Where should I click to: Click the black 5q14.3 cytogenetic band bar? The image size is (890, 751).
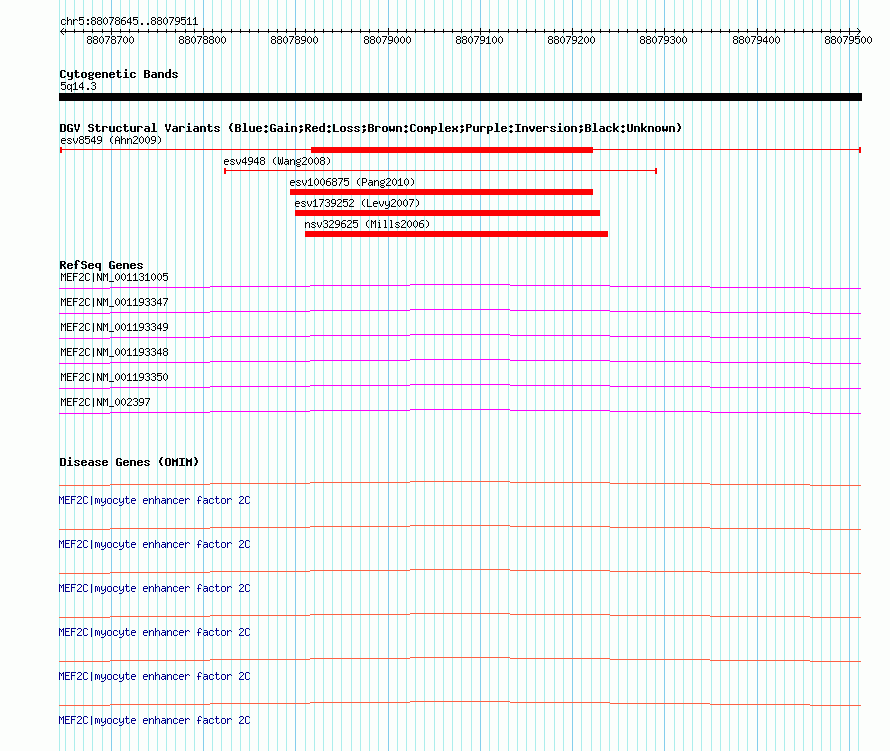tap(460, 97)
